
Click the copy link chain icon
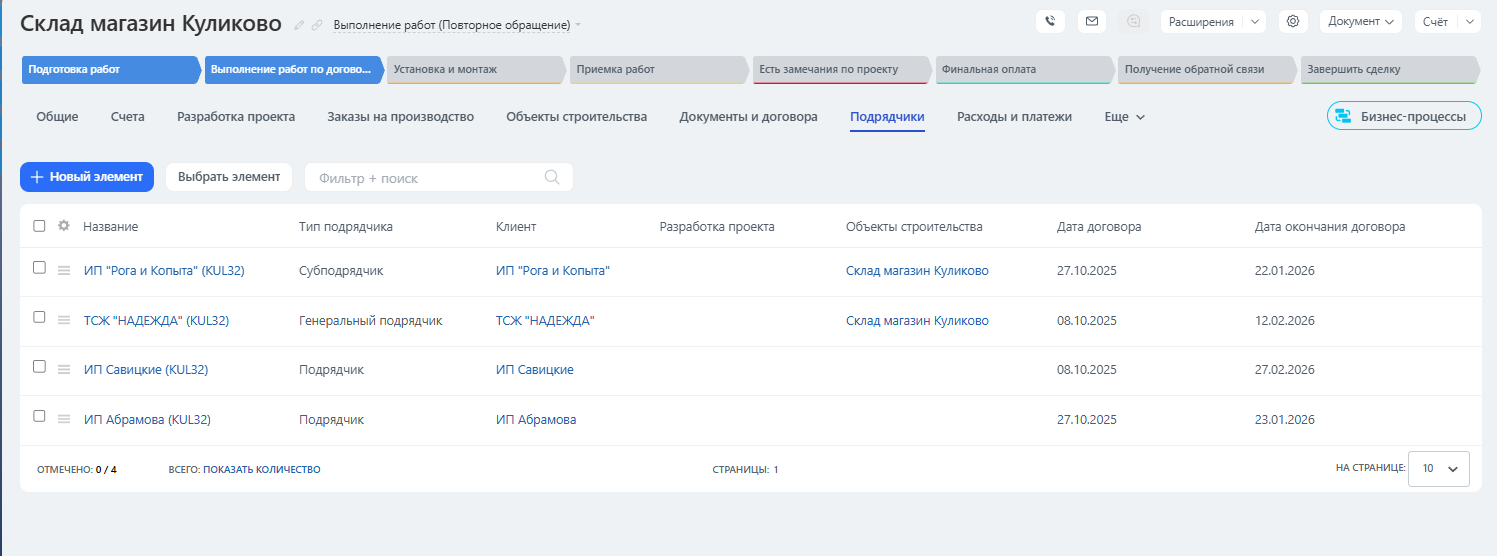pos(317,25)
